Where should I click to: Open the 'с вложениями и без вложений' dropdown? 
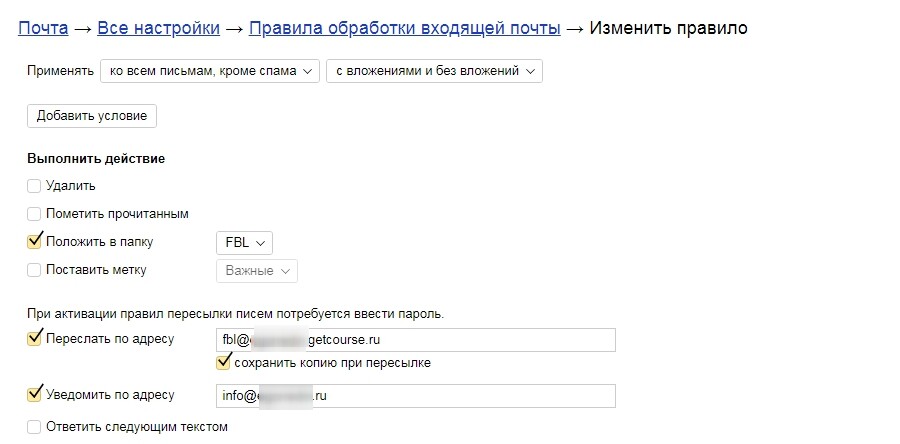point(434,71)
